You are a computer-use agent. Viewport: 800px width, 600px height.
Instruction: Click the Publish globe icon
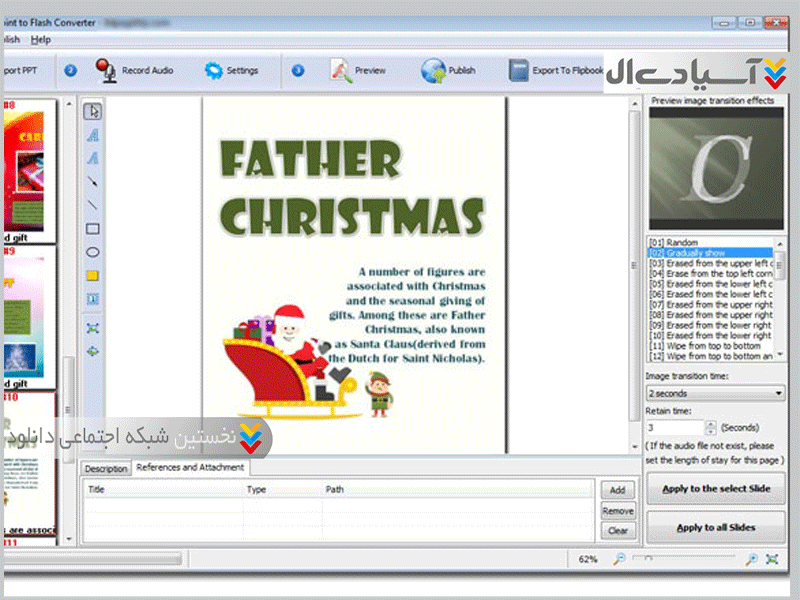[x=433, y=71]
